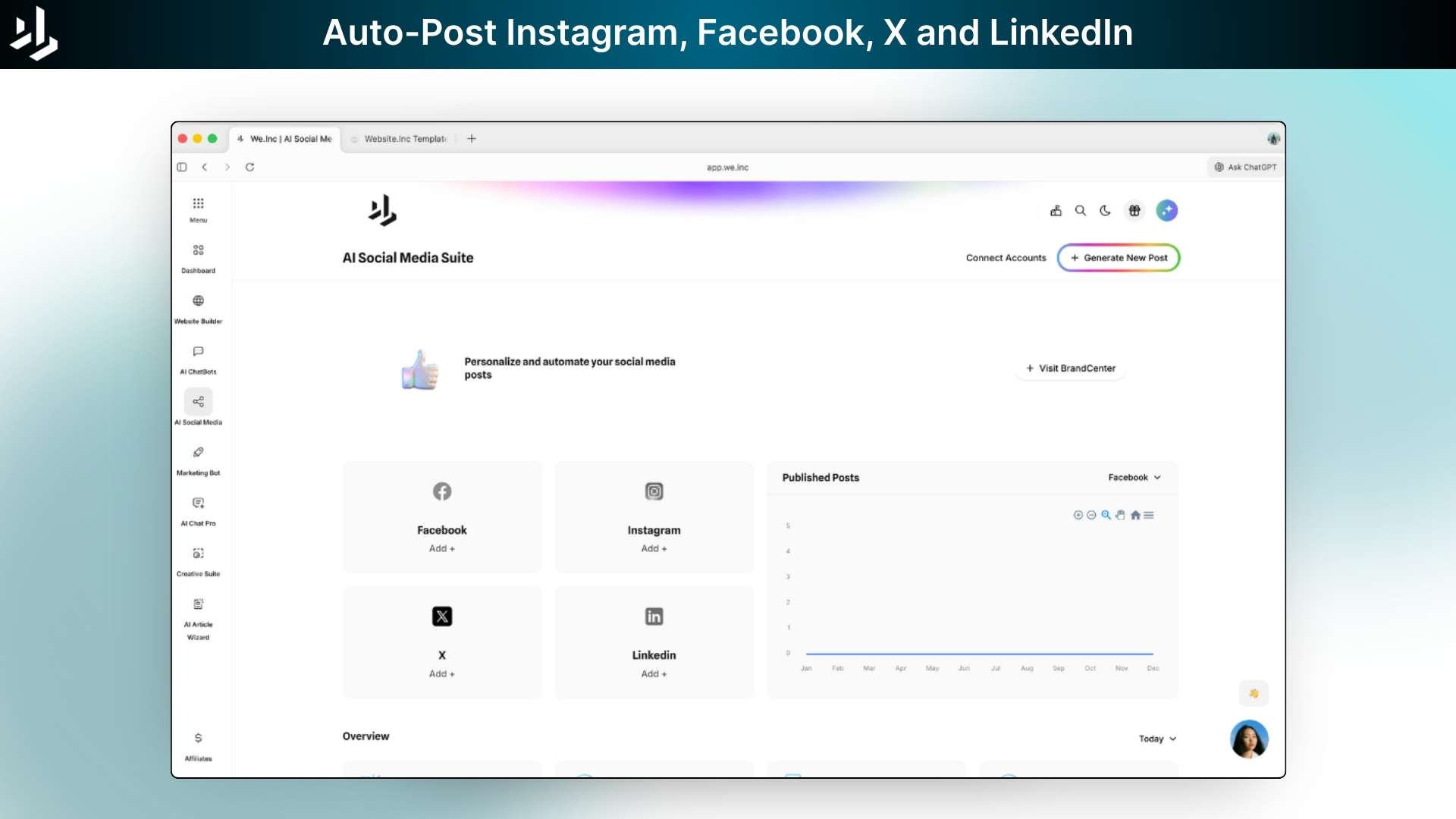Viewport: 1456px width, 819px height.
Task: Toggle the browser sidebar panel button
Action: (x=182, y=167)
